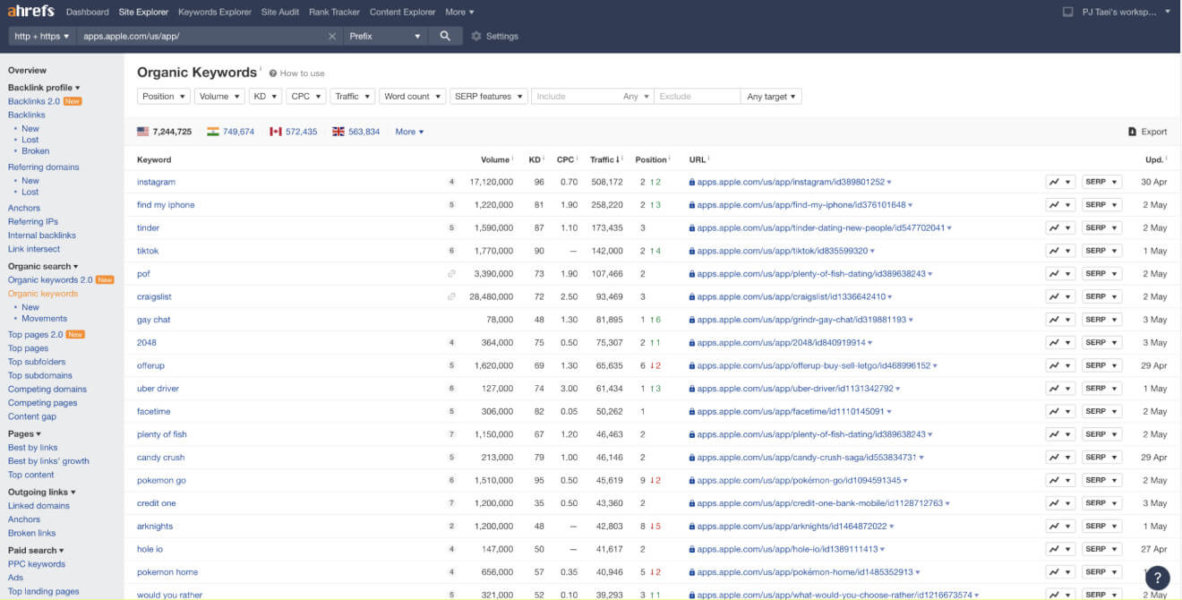Click the "find my iphone" keyword link

[x=166, y=205]
